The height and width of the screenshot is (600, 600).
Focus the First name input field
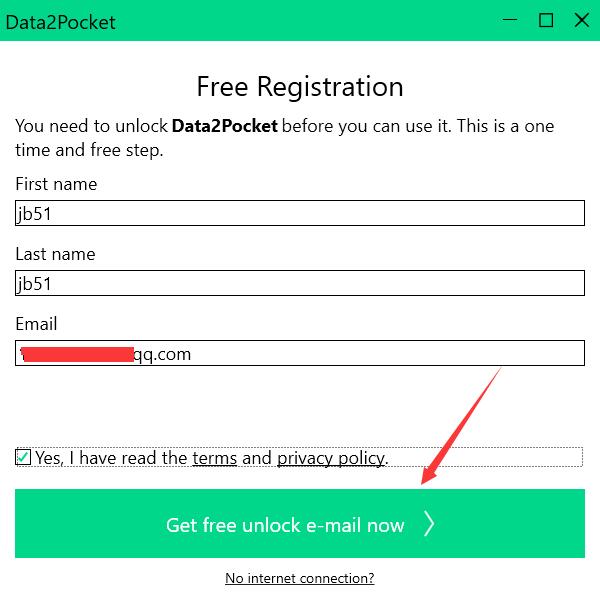point(300,213)
